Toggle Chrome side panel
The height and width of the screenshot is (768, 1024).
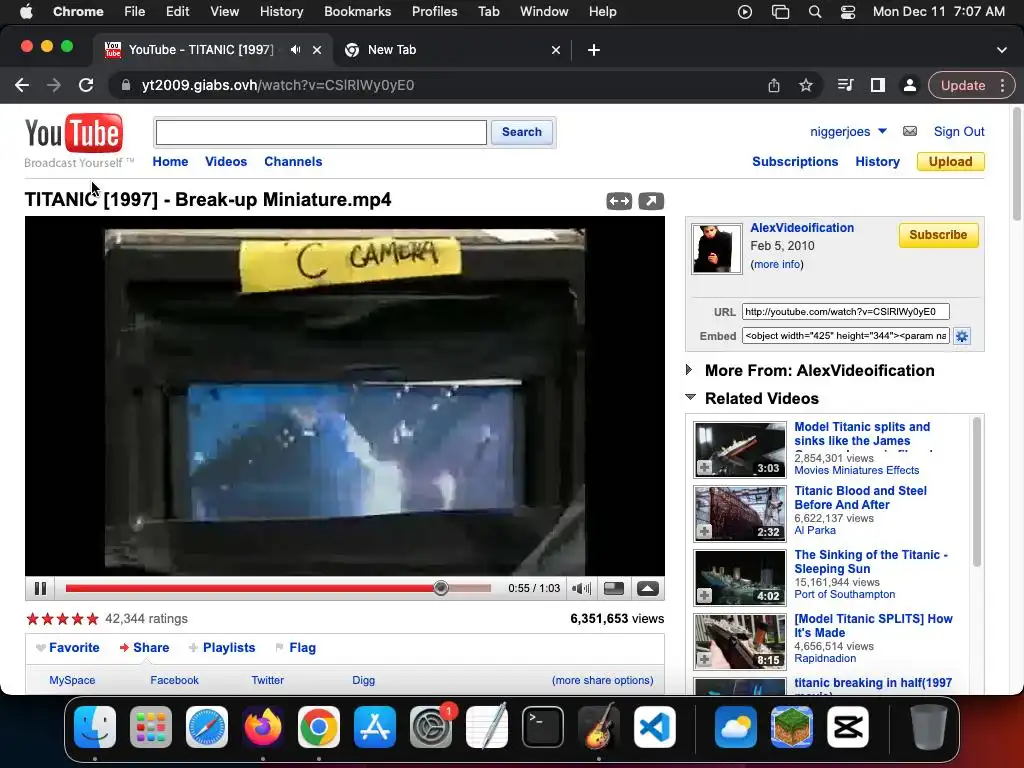pos(878,85)
